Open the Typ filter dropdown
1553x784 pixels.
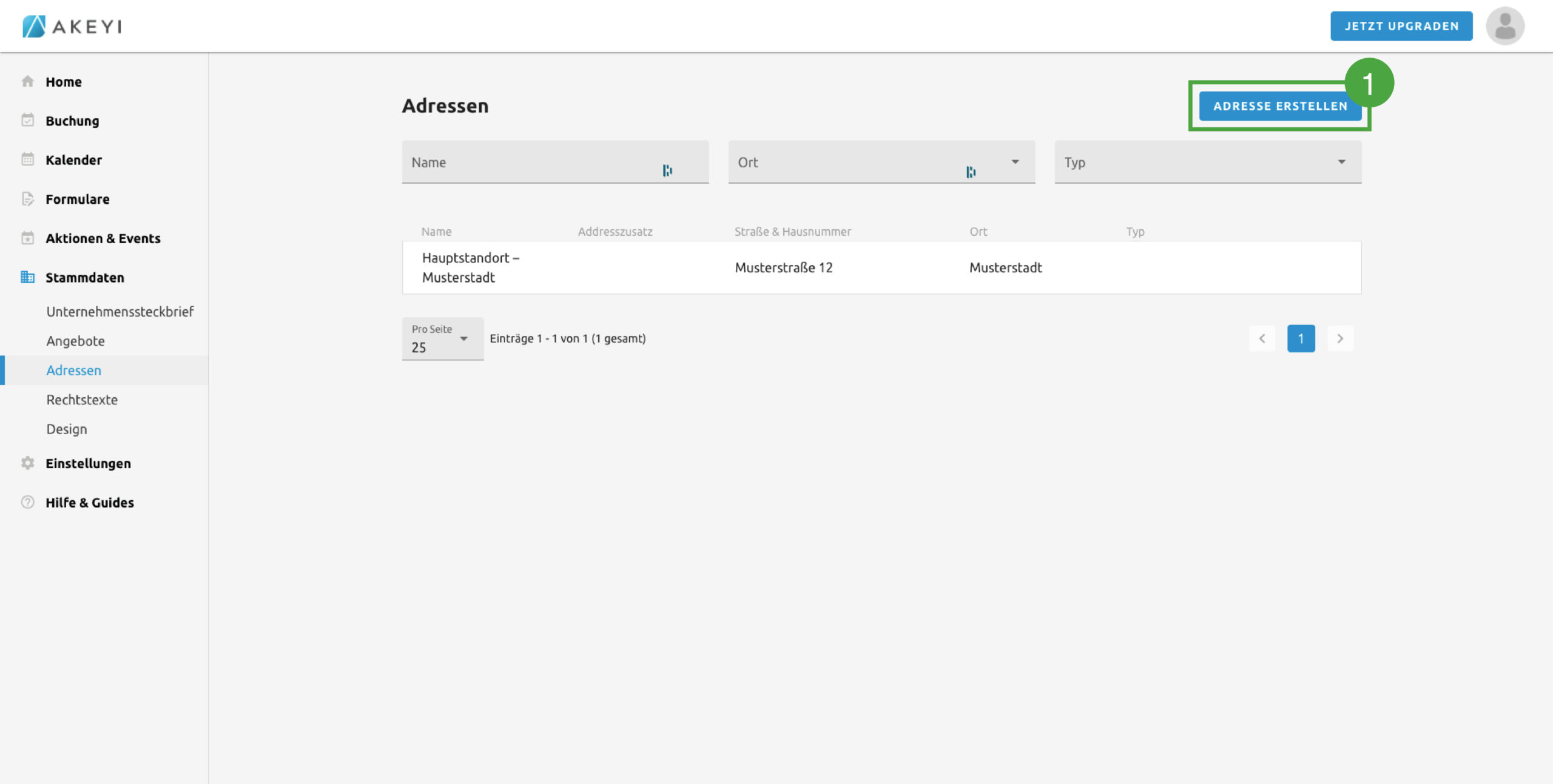[x=1341, y=162]
